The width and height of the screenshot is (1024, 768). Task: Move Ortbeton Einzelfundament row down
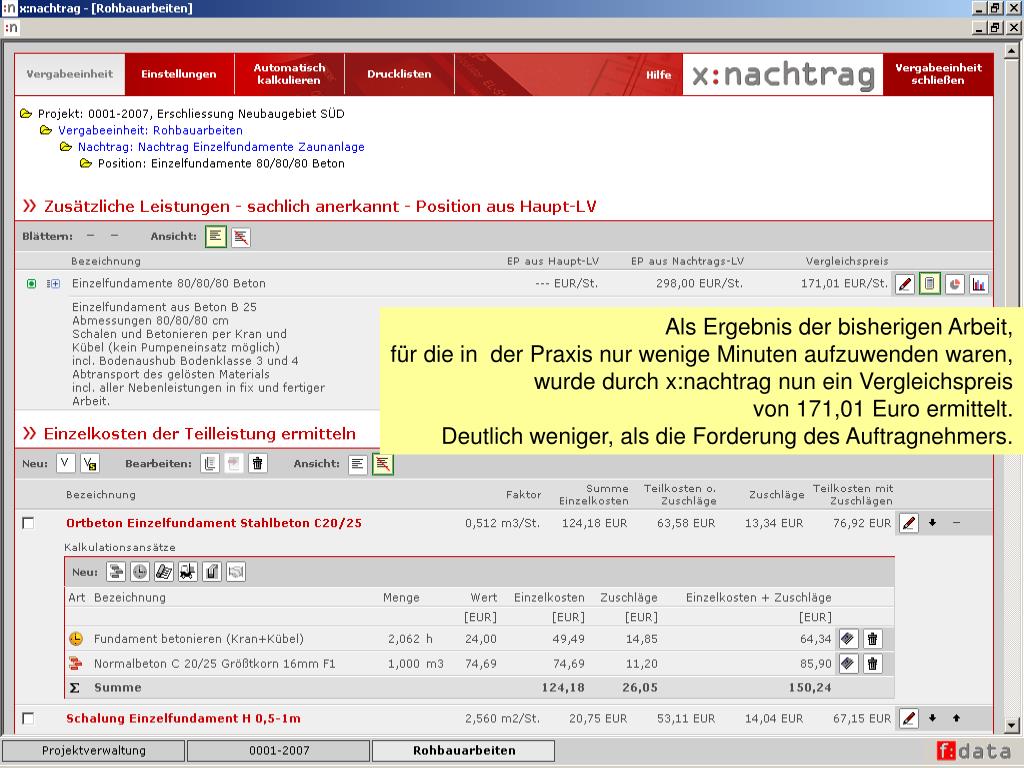[x=933, y=523]
